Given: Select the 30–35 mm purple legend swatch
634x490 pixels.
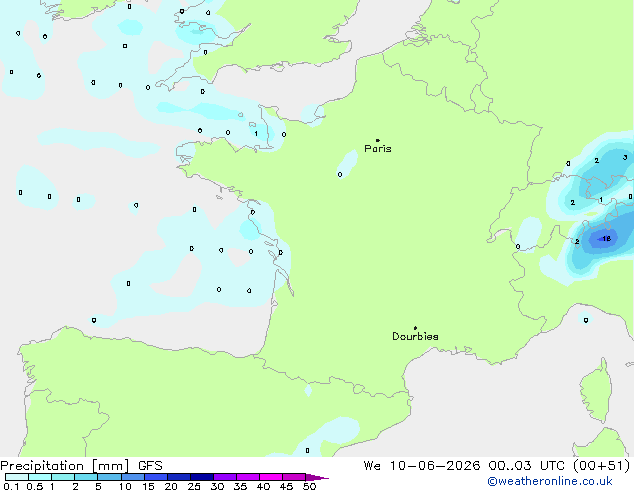Looking at the screenshot, I should point(225,477).
